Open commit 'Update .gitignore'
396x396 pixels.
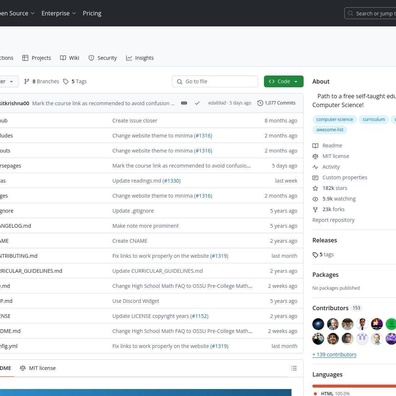pyautogui.click(x=133, y=211)
